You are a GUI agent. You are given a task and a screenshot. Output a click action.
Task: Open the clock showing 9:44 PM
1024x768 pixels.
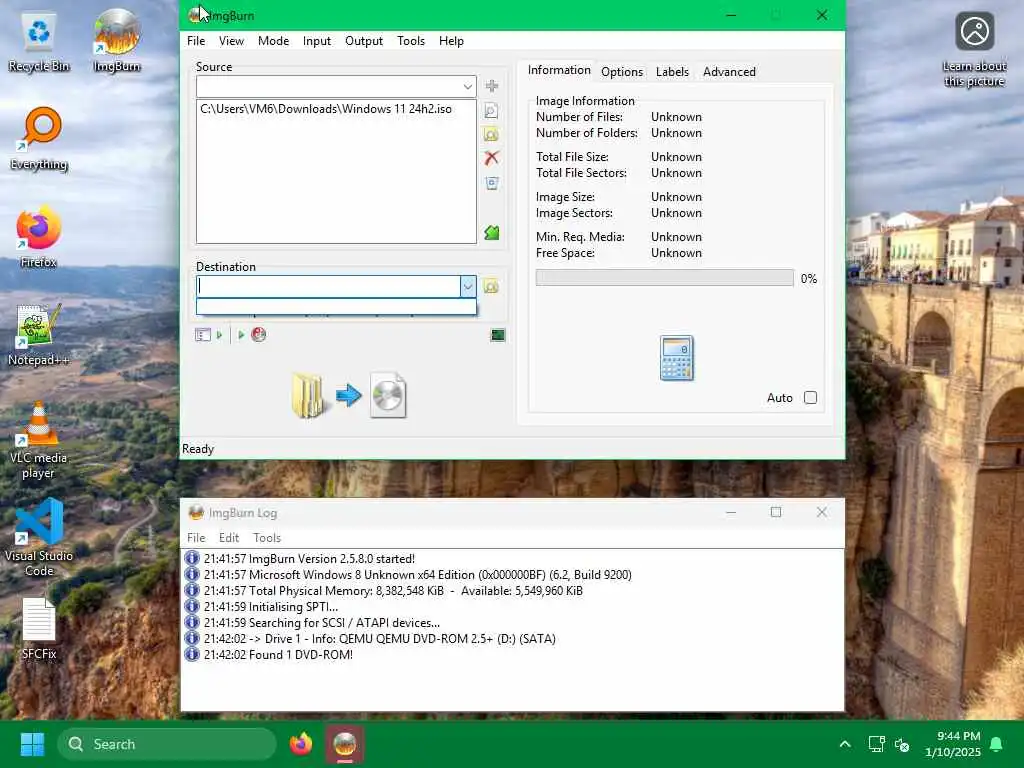(953, 744)
